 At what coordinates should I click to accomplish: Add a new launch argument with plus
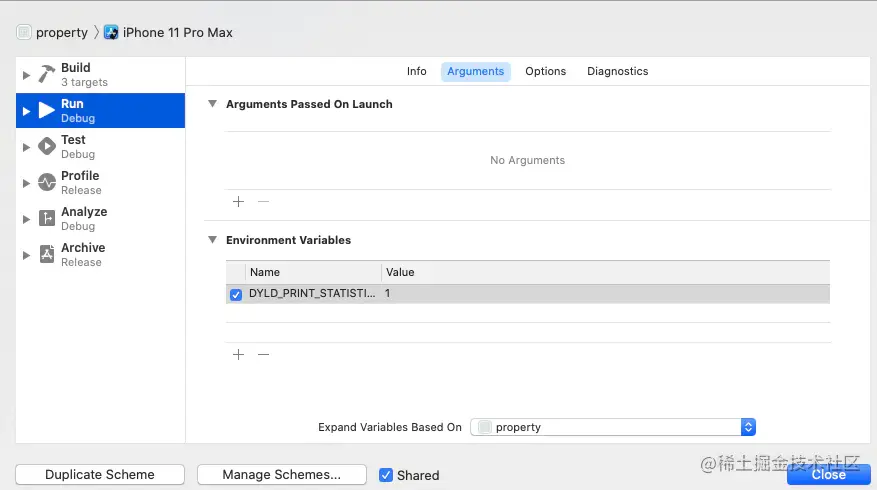(x=238, y=202)
